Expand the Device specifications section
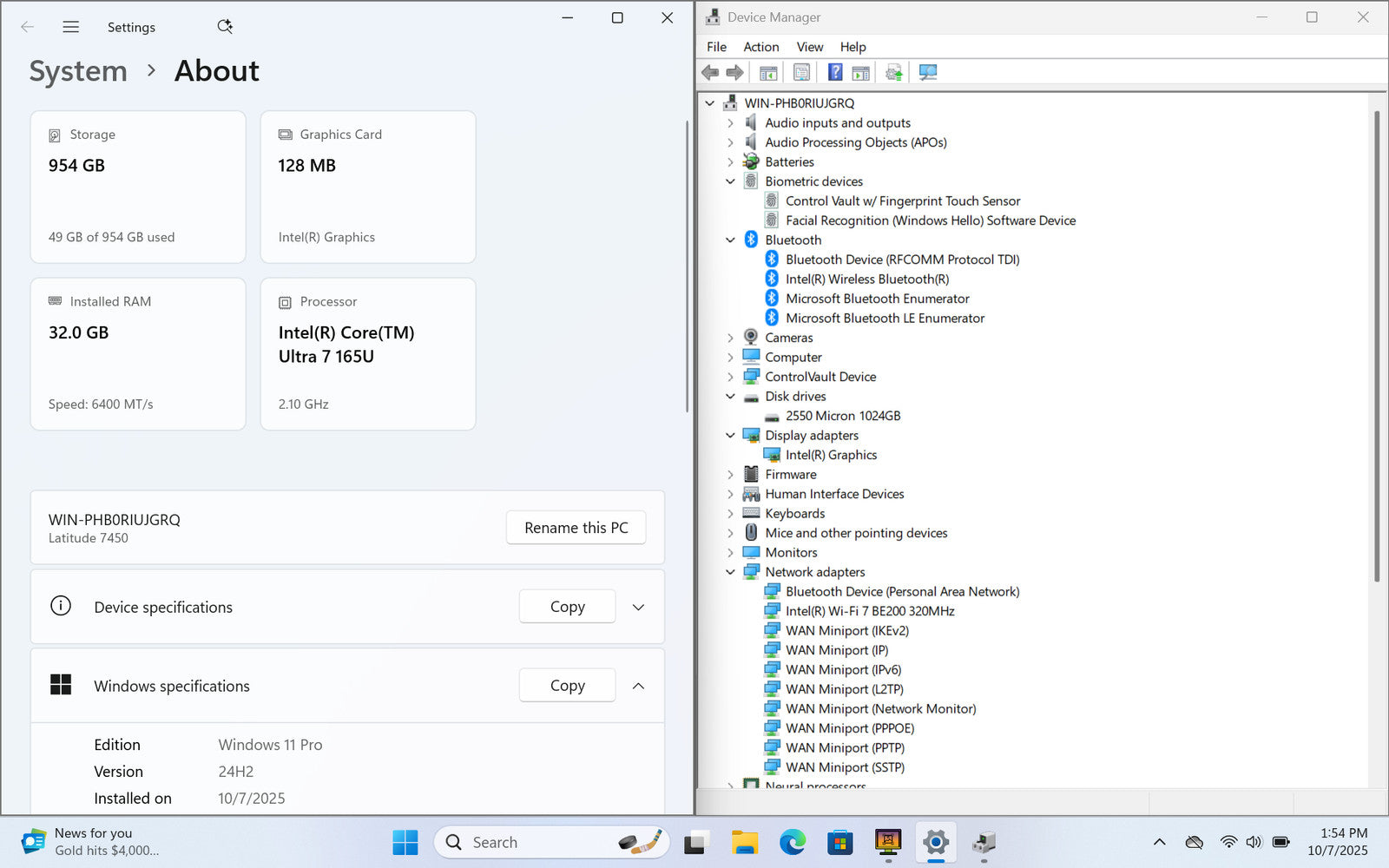1389x868 pixels. (638, 608)
